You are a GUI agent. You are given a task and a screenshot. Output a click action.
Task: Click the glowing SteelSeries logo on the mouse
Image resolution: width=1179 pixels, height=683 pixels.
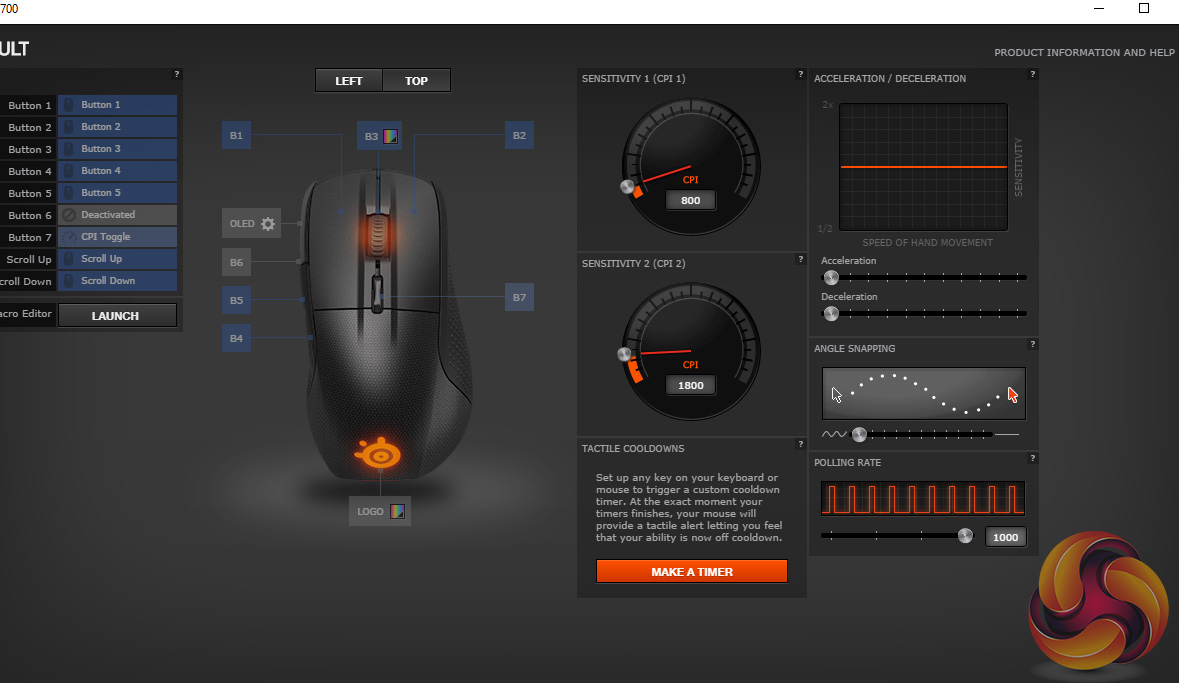[378, 453]
